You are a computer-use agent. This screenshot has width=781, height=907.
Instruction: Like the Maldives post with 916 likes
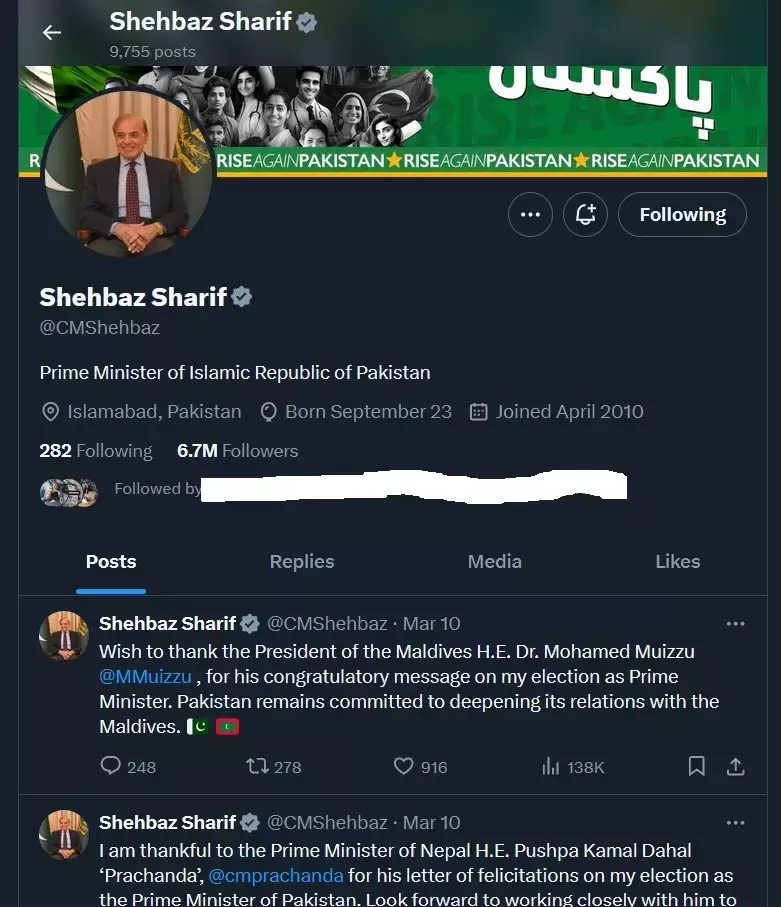click(420, 766)
